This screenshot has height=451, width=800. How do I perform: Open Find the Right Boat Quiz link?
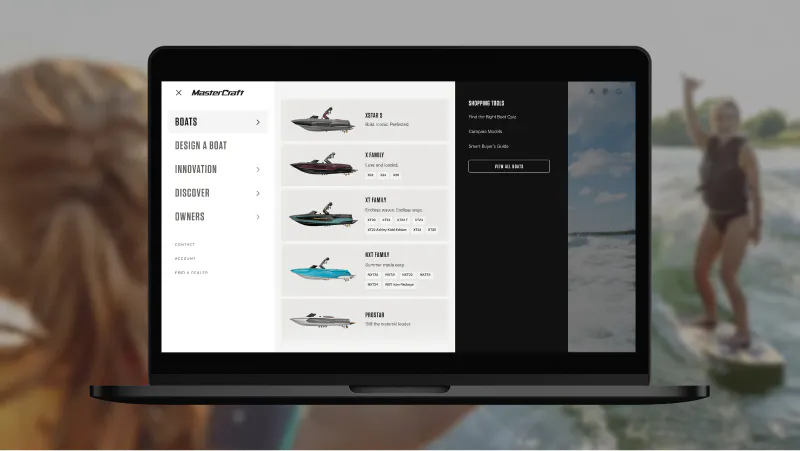point(492,117)
